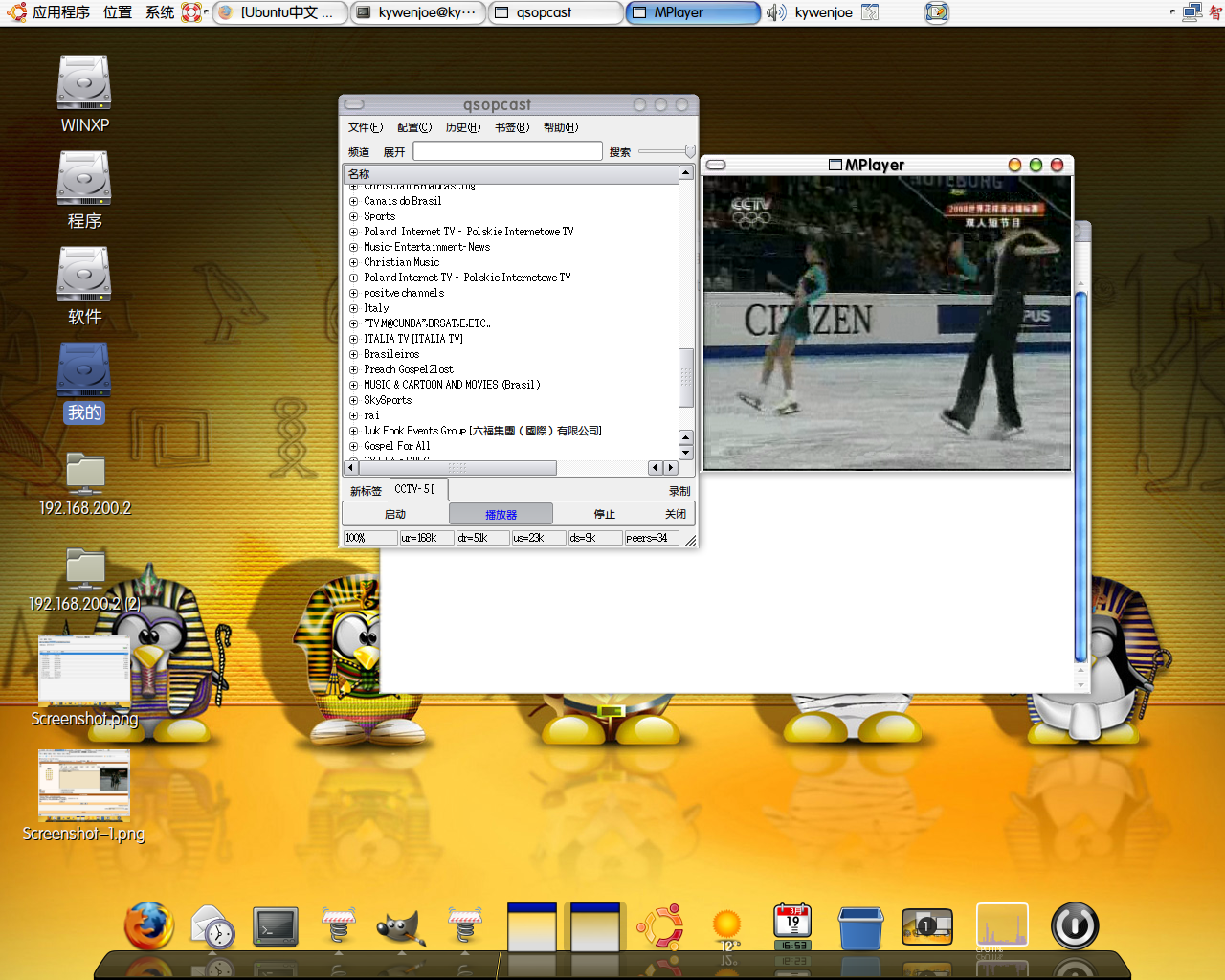Screen dimensions: 1225x980
Task: Click the volume speaker icon in top panel
Action: (x=776, y=12)
